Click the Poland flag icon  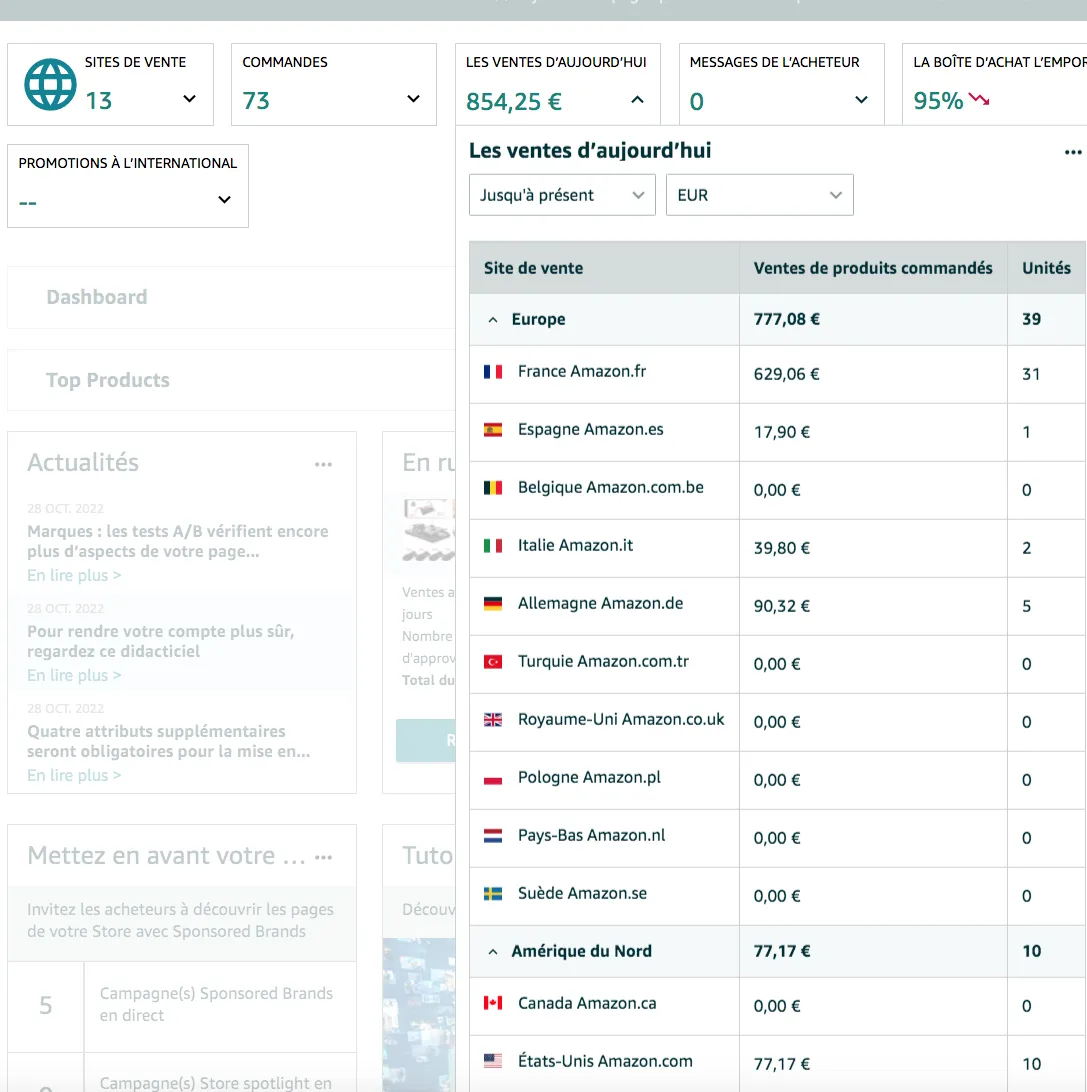pos(493,778)
